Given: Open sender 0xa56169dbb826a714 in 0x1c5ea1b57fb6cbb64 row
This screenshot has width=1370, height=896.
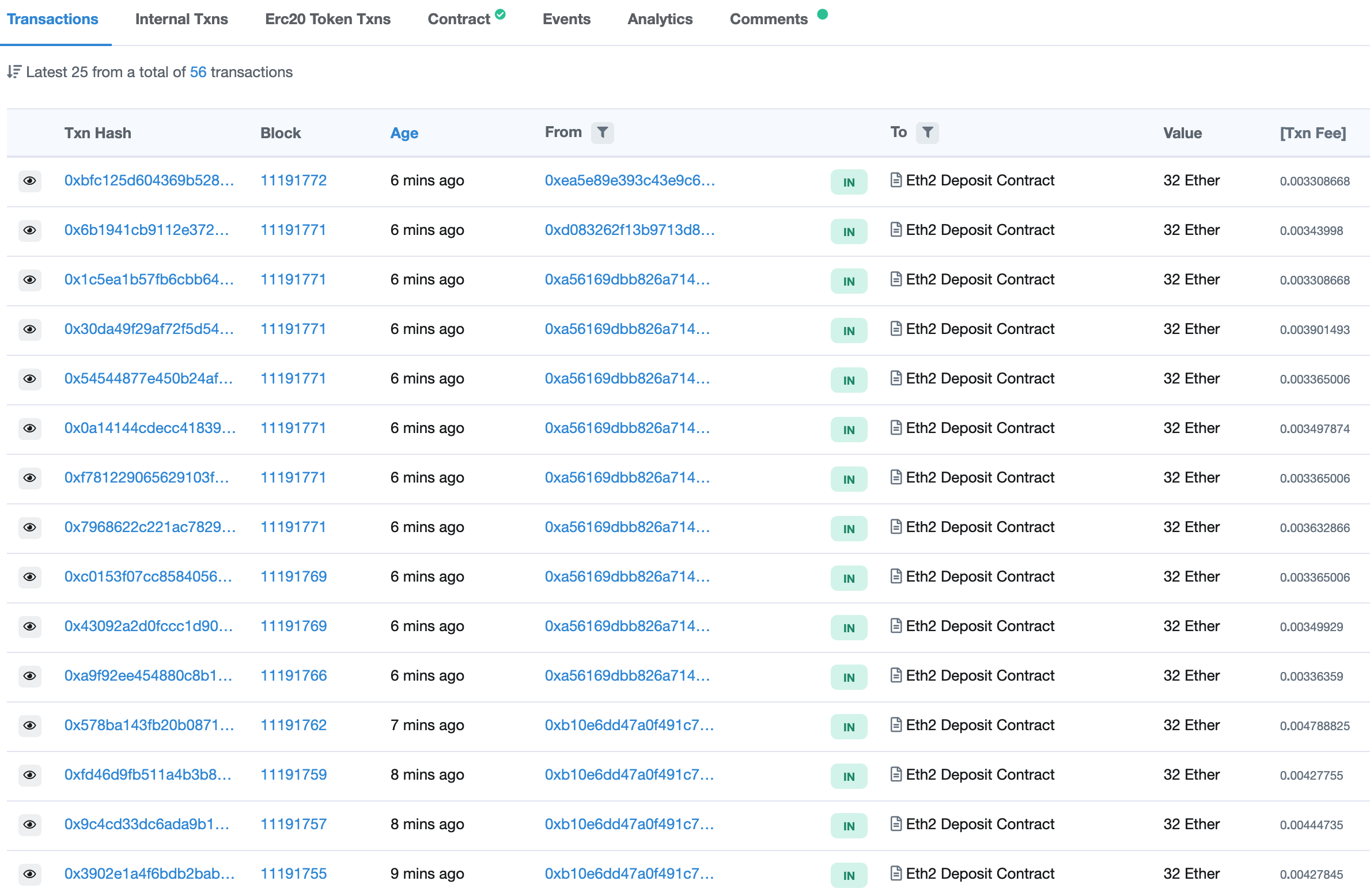Looking at the screenshot, I should 627,279.
